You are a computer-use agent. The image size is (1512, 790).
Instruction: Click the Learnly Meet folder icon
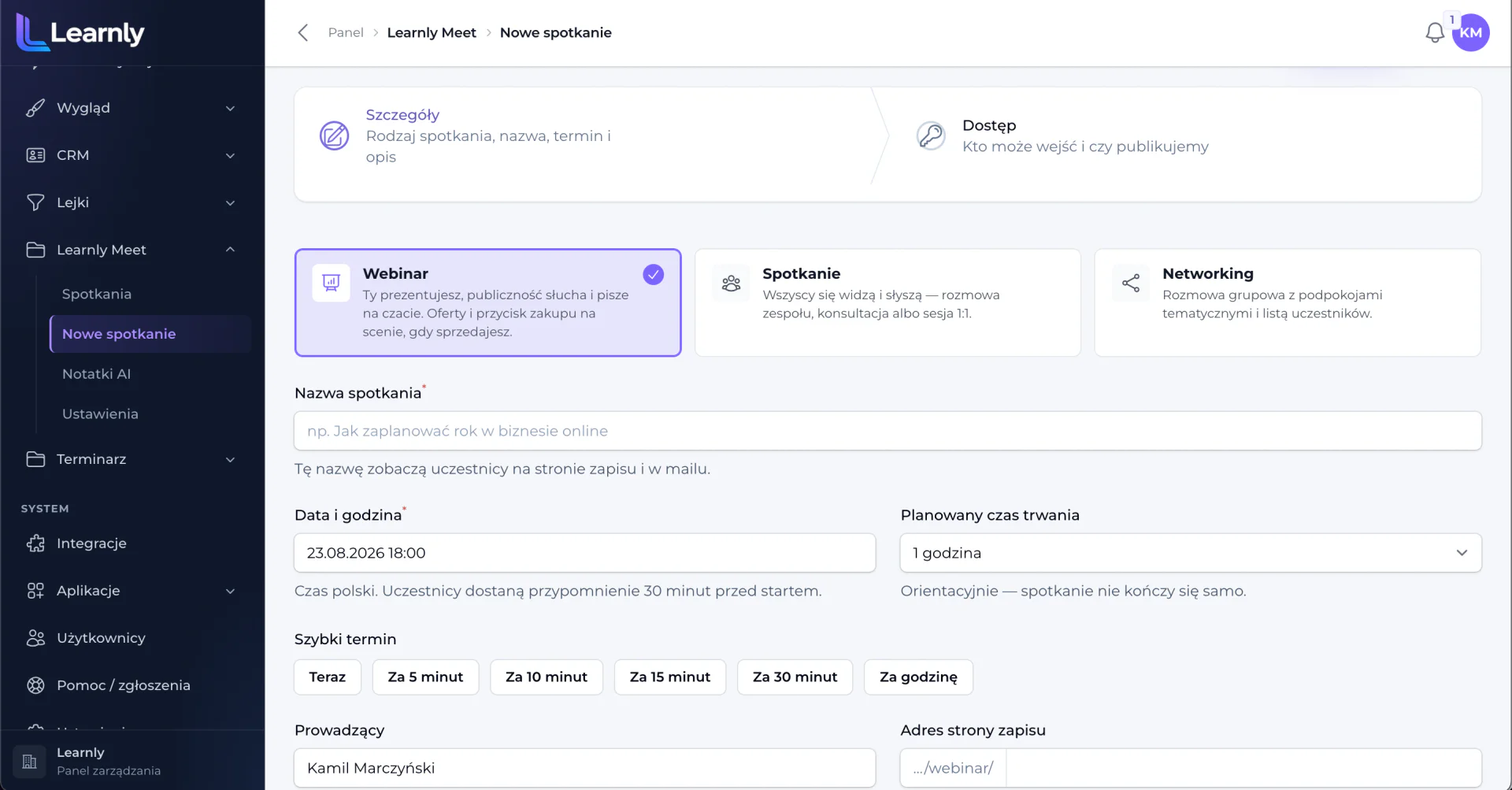point(35,250)
